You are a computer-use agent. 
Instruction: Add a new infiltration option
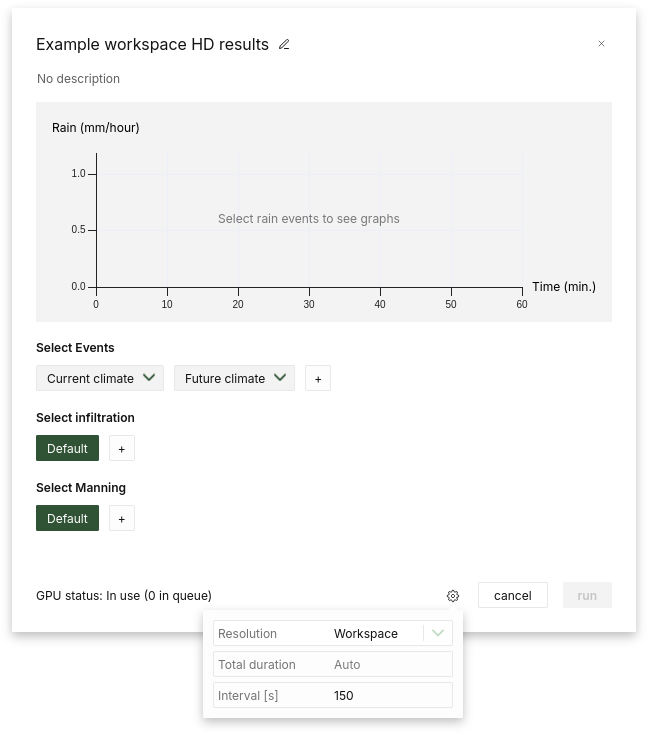[x=122, y=449]
